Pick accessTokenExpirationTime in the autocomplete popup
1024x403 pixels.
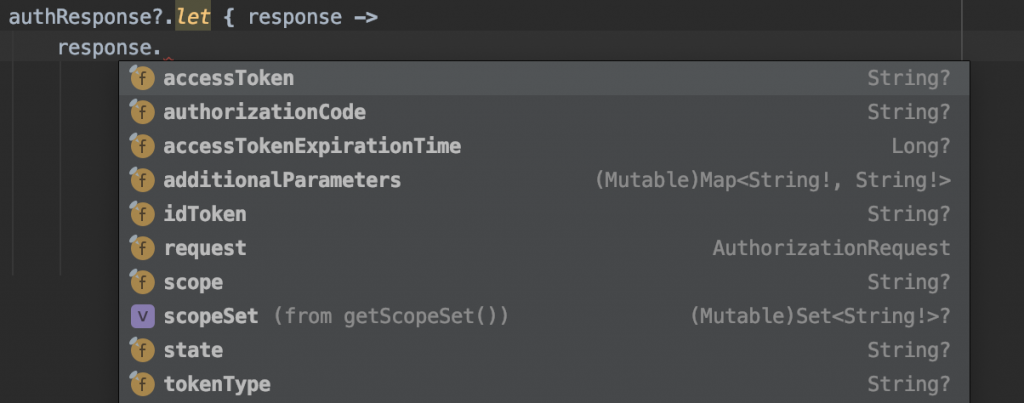[x=311, y=146]
